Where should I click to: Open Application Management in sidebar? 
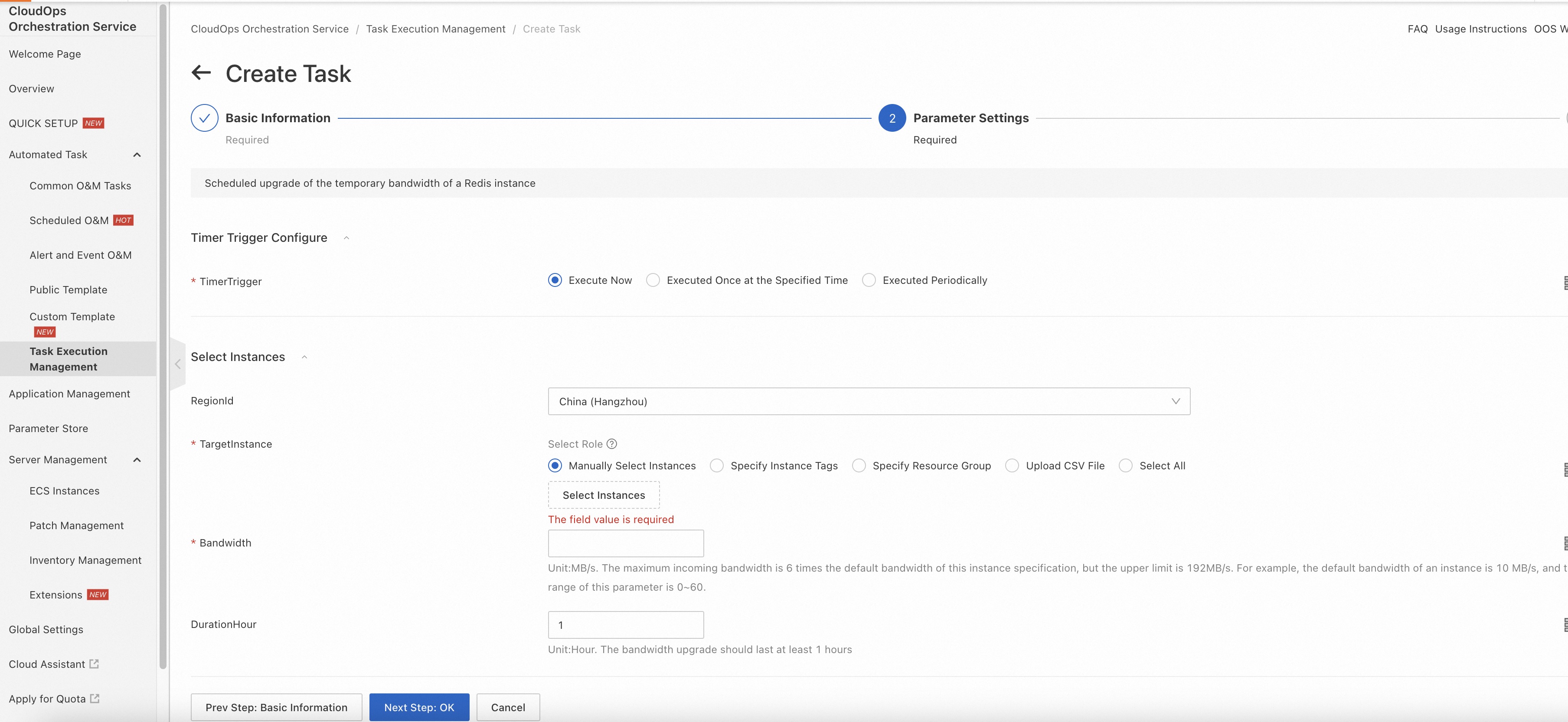pyautogui.click(x=69, y=394)
